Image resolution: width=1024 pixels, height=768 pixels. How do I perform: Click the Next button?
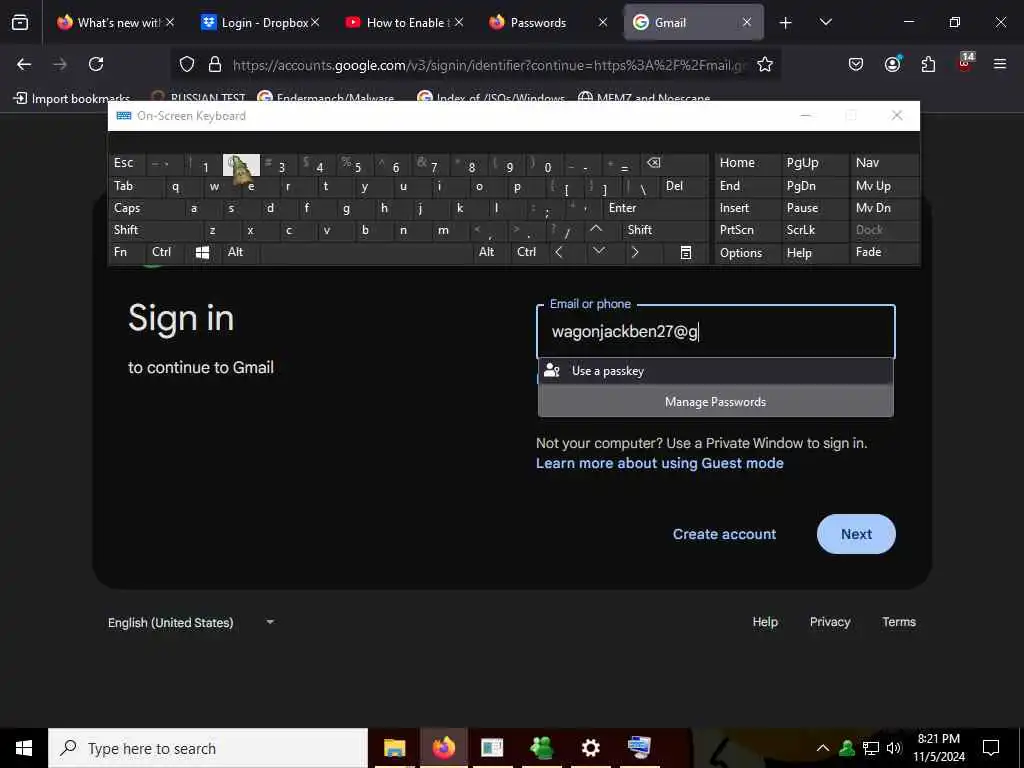pyautogui.click(x=856, y=534)
